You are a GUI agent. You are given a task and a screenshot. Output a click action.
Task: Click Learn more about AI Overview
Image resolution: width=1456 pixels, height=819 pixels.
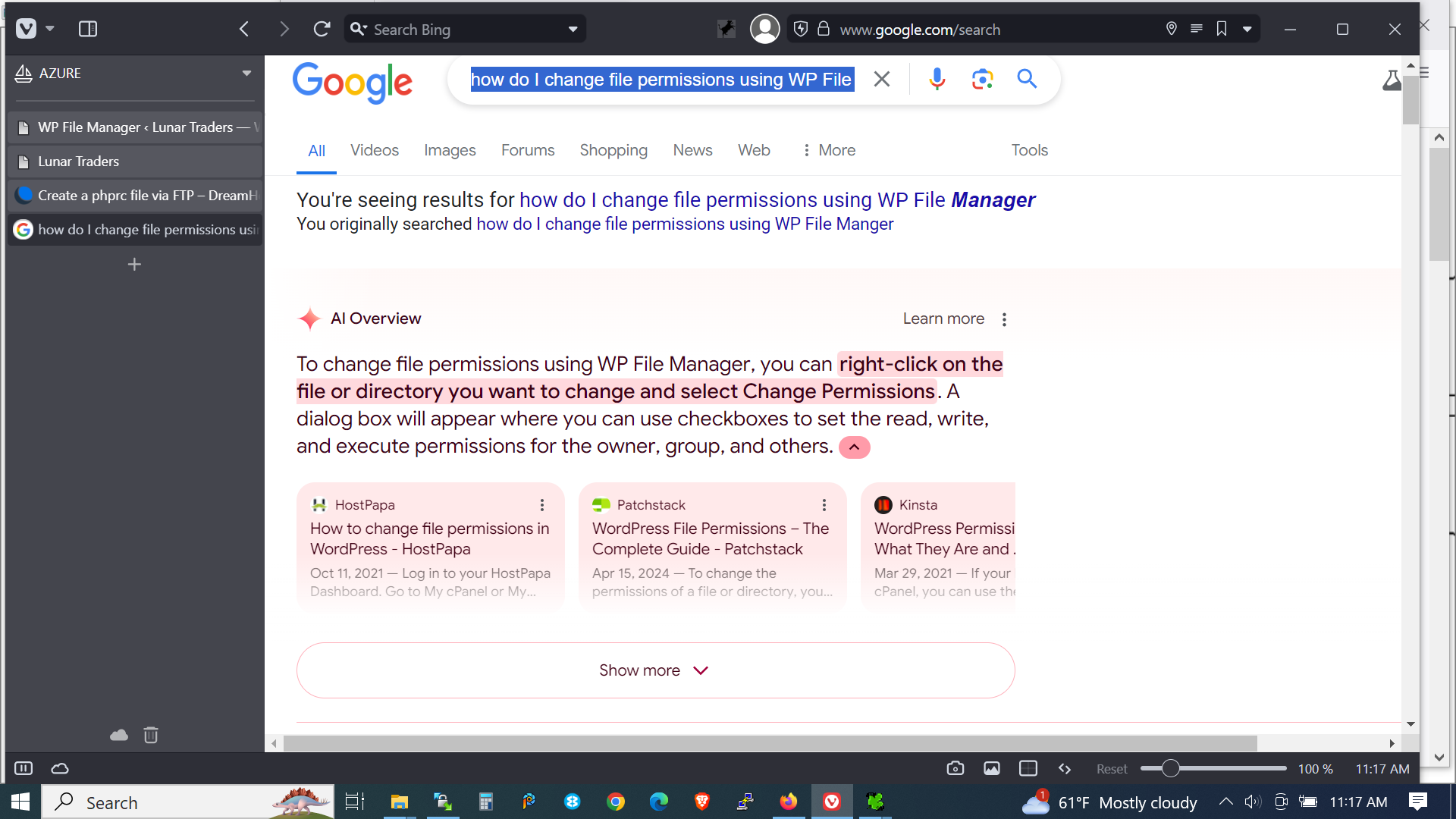tap(943, 319)
